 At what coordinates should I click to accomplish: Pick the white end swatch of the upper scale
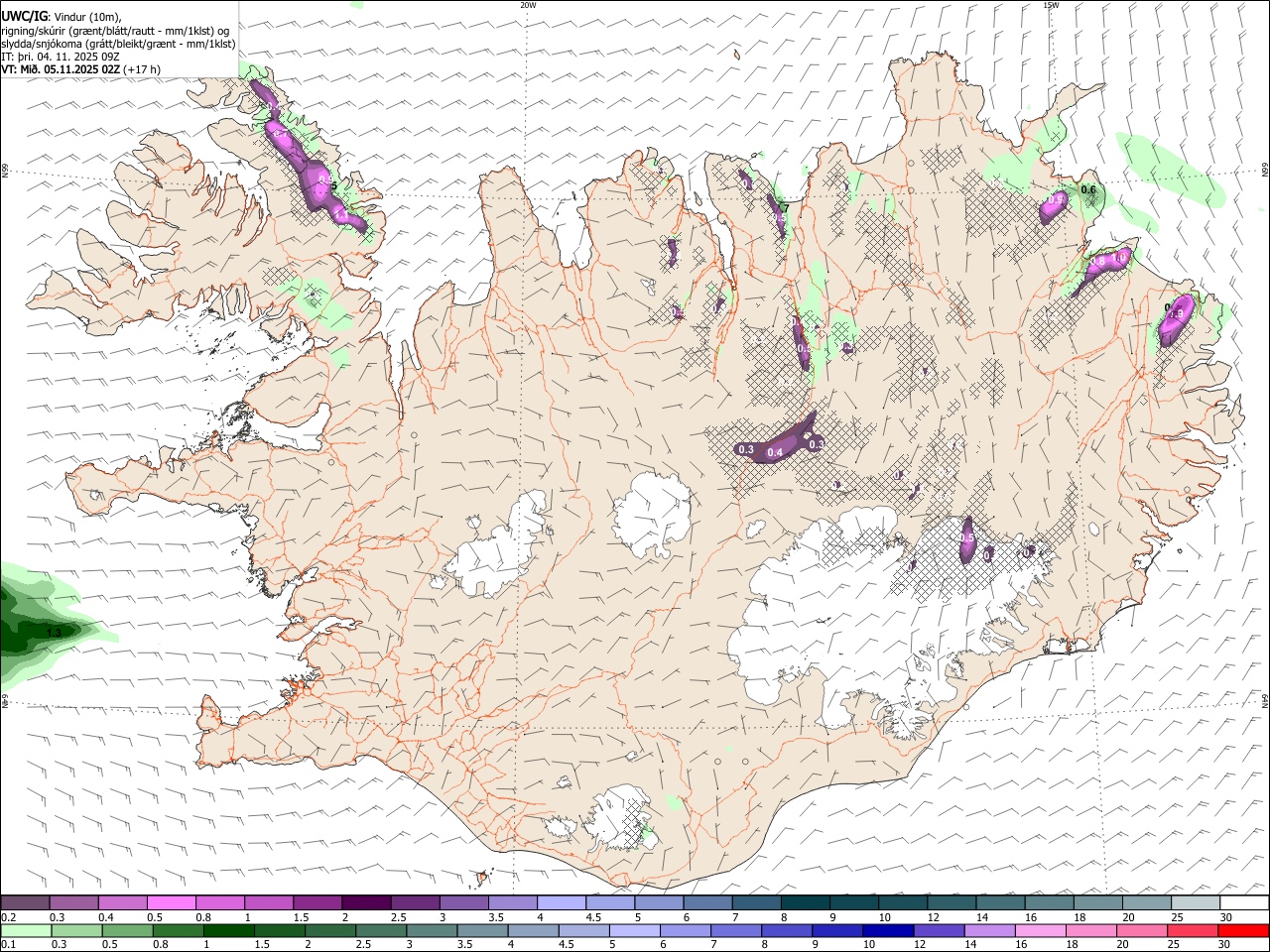click(1243, 902)
